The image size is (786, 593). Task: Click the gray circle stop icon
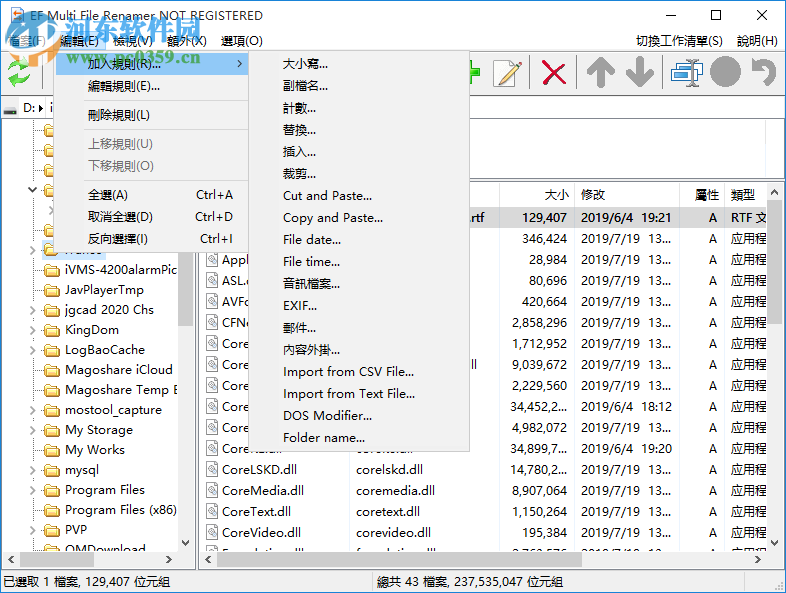725,72
